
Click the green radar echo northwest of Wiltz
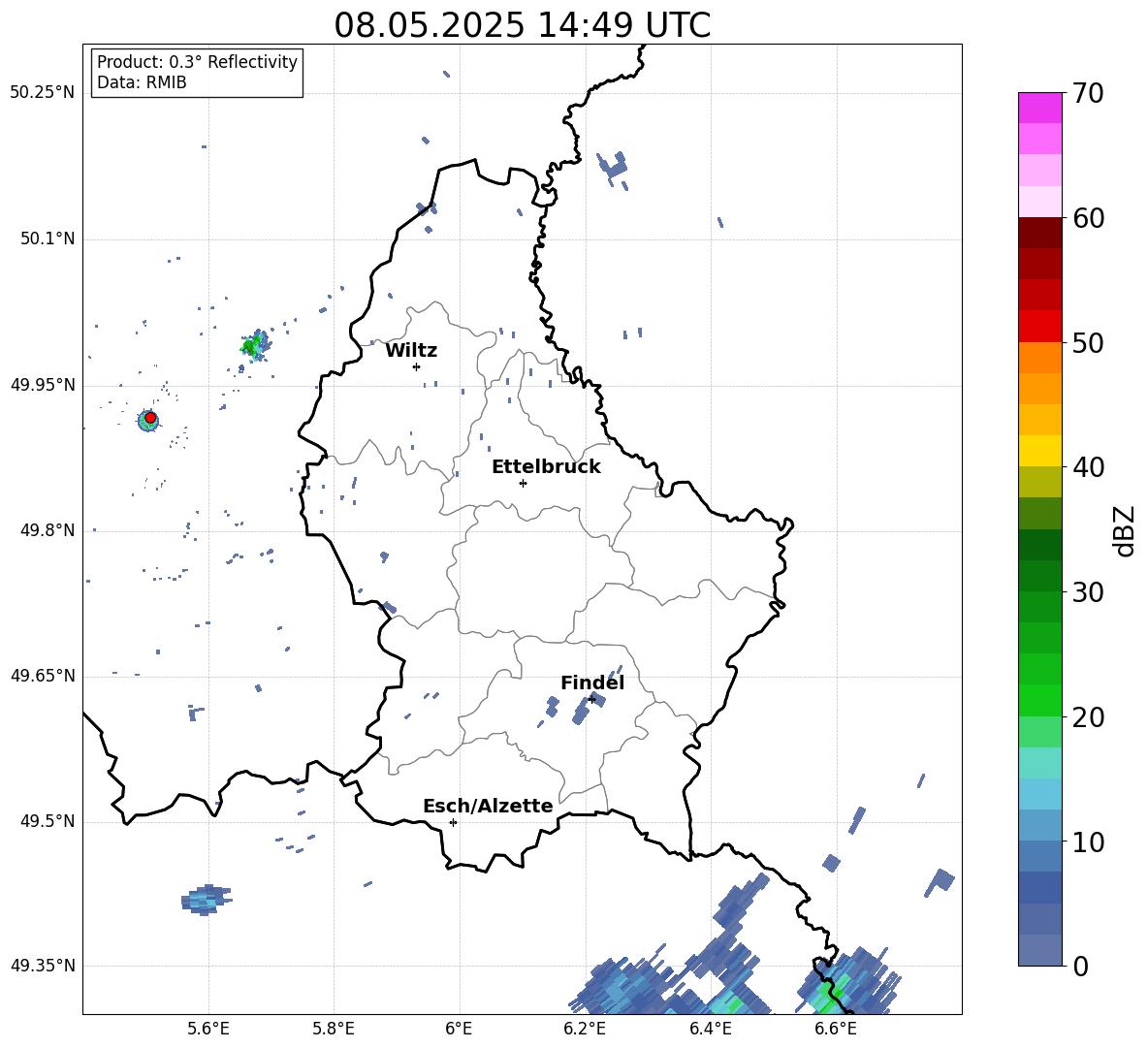[x=255, y=345]
